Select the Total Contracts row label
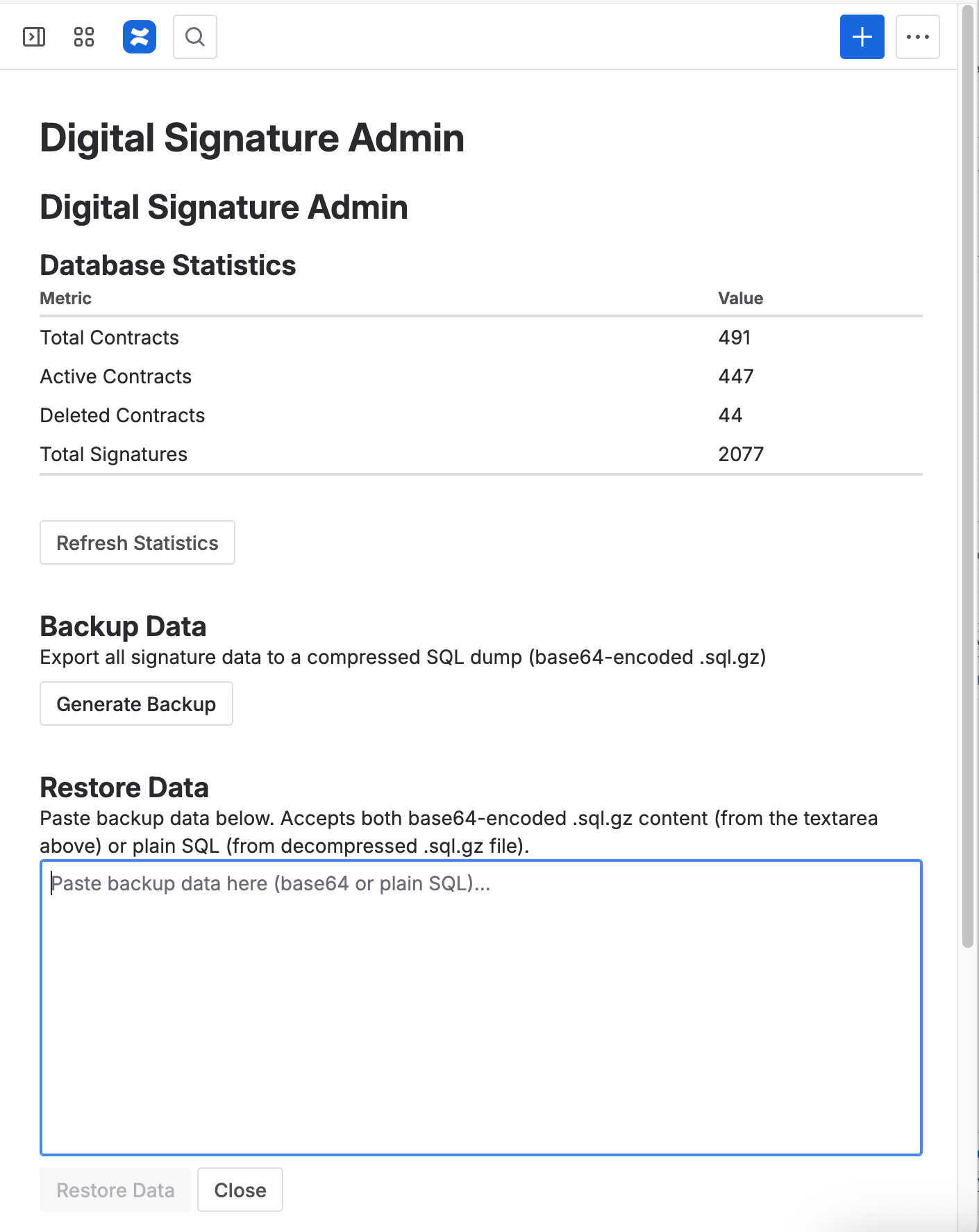Screen dimensions: 979x1232 [x=110, y=338]
